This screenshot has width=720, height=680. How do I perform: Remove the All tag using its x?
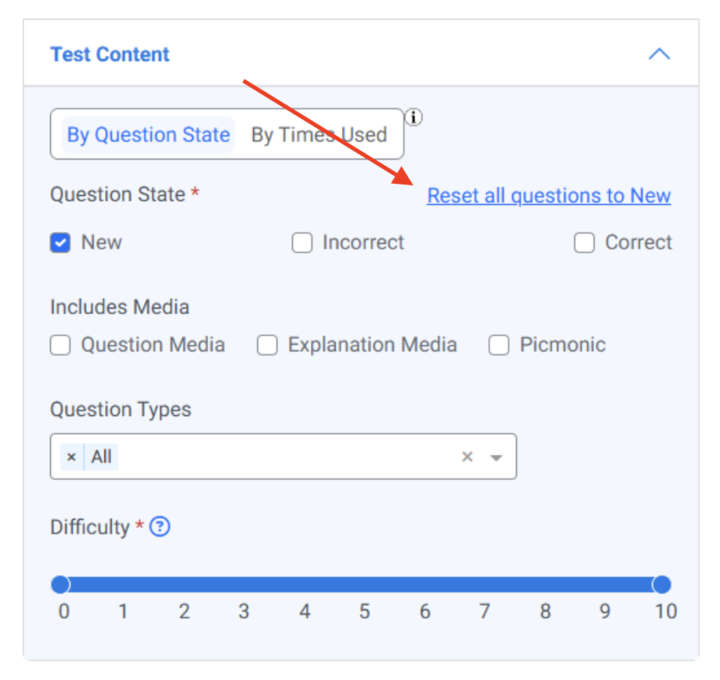pos(71,457)
